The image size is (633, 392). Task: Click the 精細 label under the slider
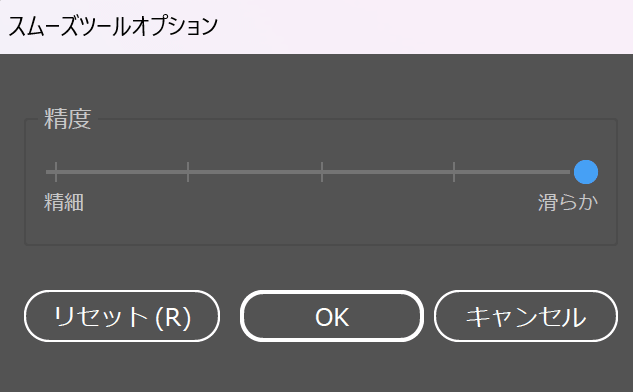coord(64,202)
